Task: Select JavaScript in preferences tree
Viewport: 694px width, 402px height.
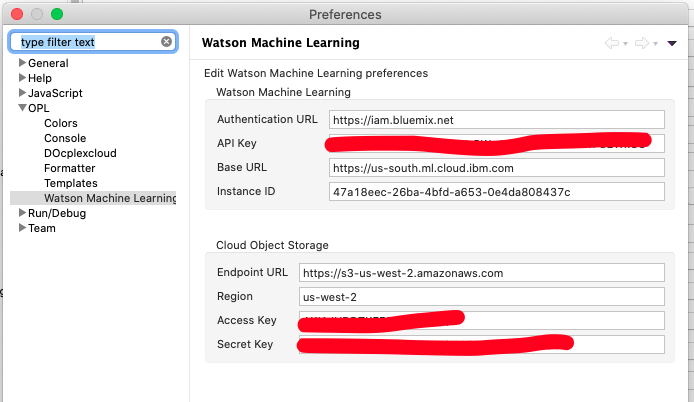Action: (55, 93)
